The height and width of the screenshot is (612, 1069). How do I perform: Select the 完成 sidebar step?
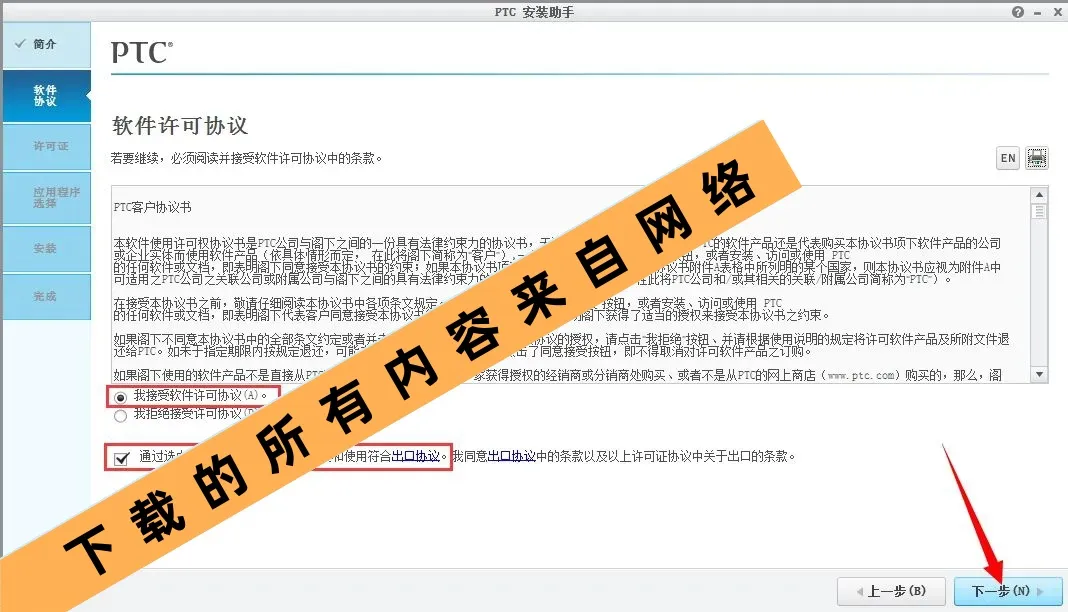coord(46,296)
